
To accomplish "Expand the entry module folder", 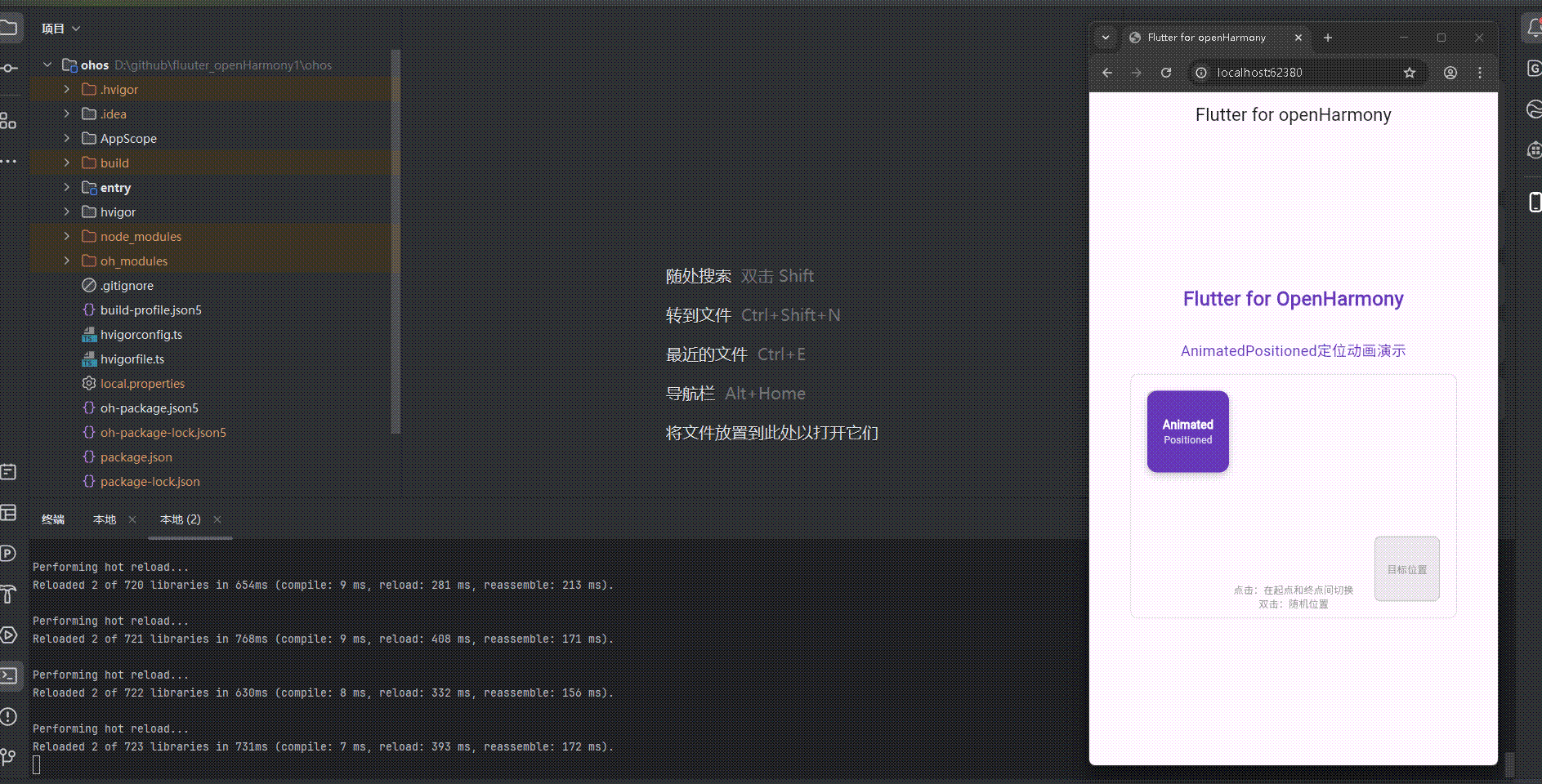I will click(x=67, y=187).
